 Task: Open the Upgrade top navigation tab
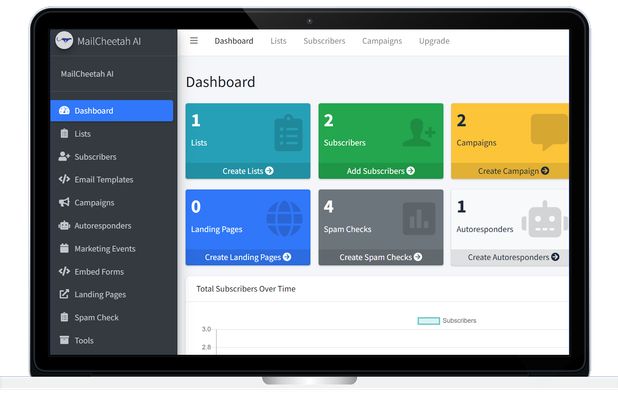point(434,41)
